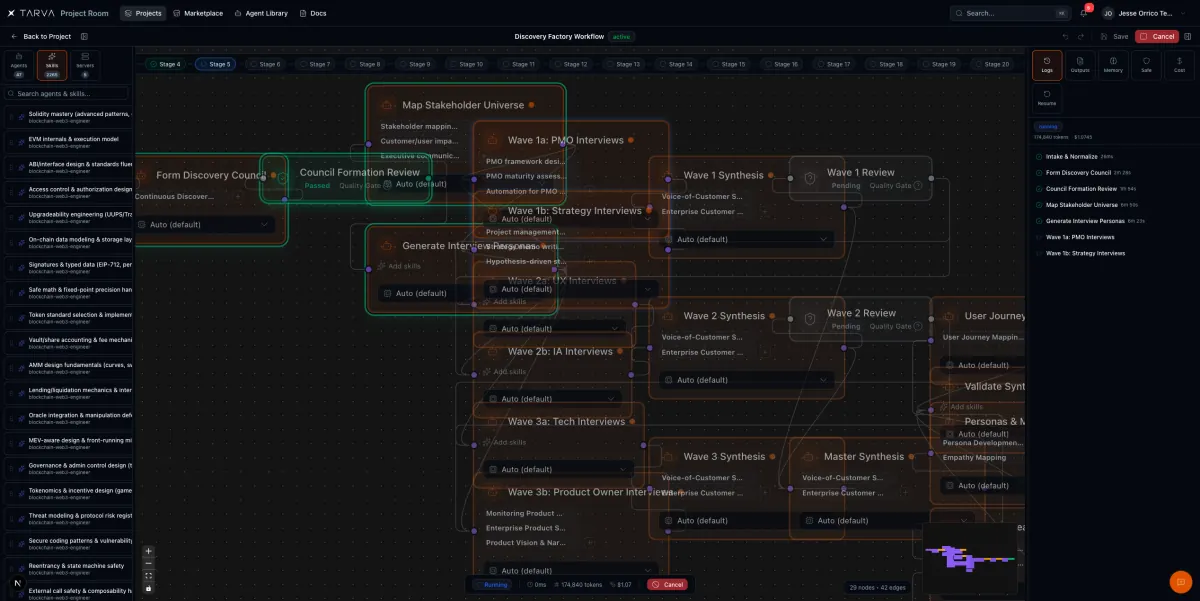
Task: Open Auto (default) dropdown in Form Discovery Council
Action: tap(204, 224)
